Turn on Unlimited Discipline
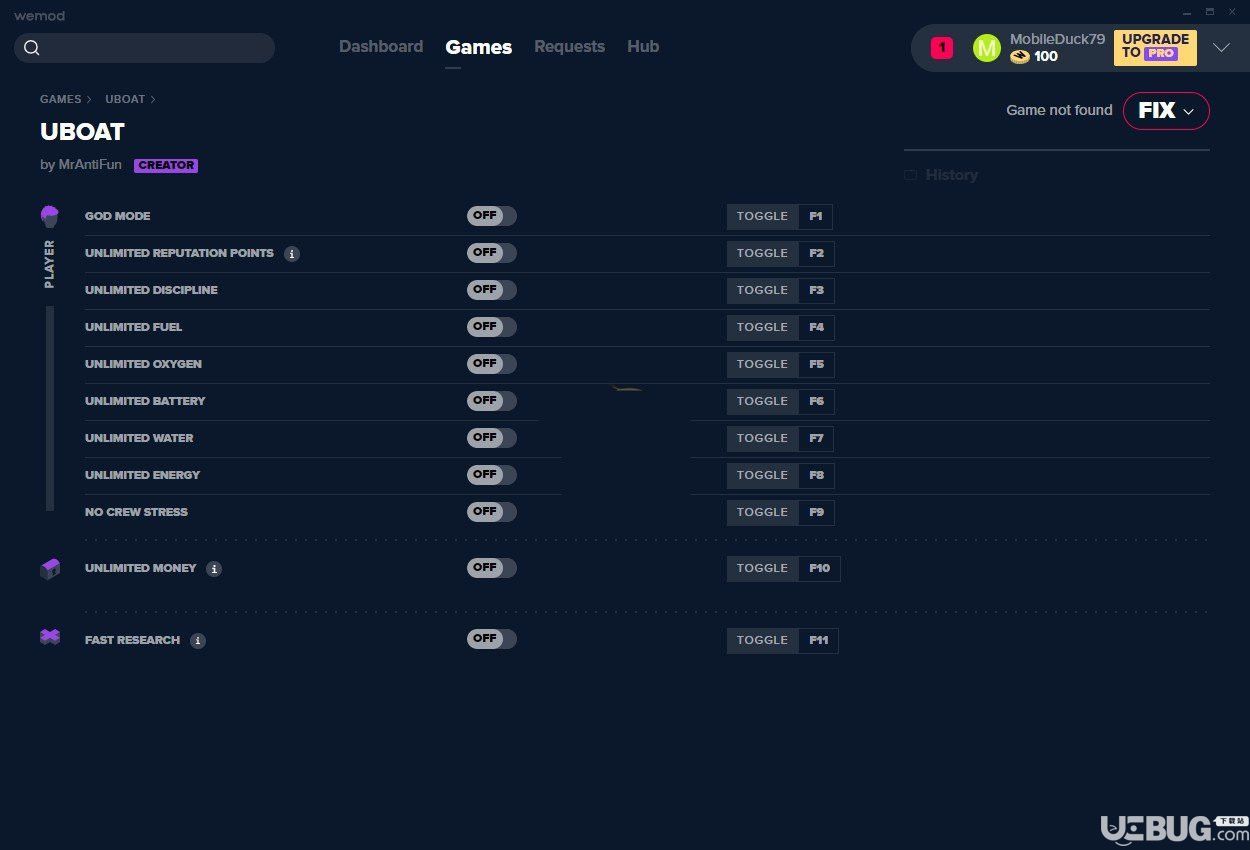The image size is (1250, 850). [492, 290]
